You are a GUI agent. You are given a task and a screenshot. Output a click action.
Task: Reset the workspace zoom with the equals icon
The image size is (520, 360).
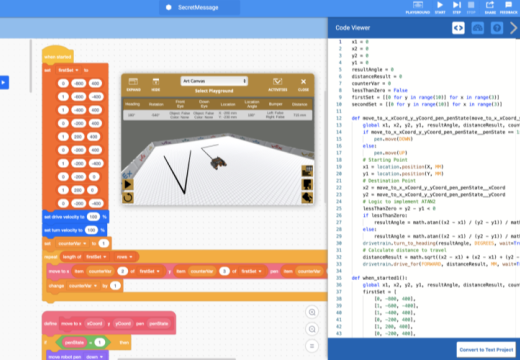(x=312, y=346)
